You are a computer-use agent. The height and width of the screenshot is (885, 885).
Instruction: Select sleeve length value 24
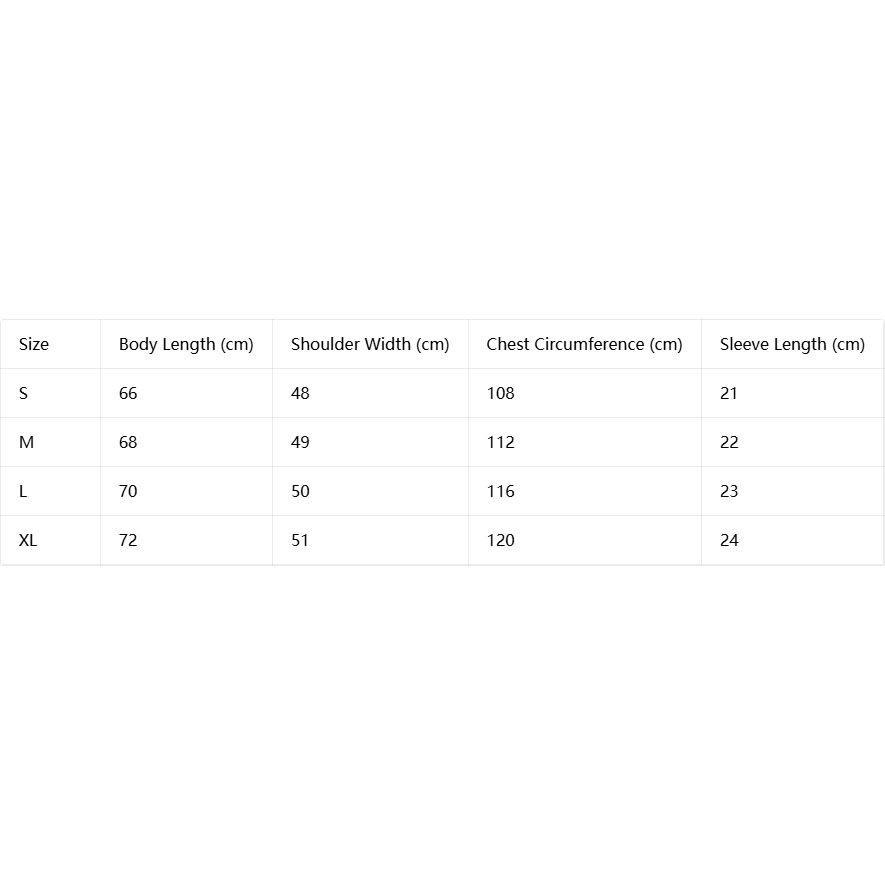point(729,541)
